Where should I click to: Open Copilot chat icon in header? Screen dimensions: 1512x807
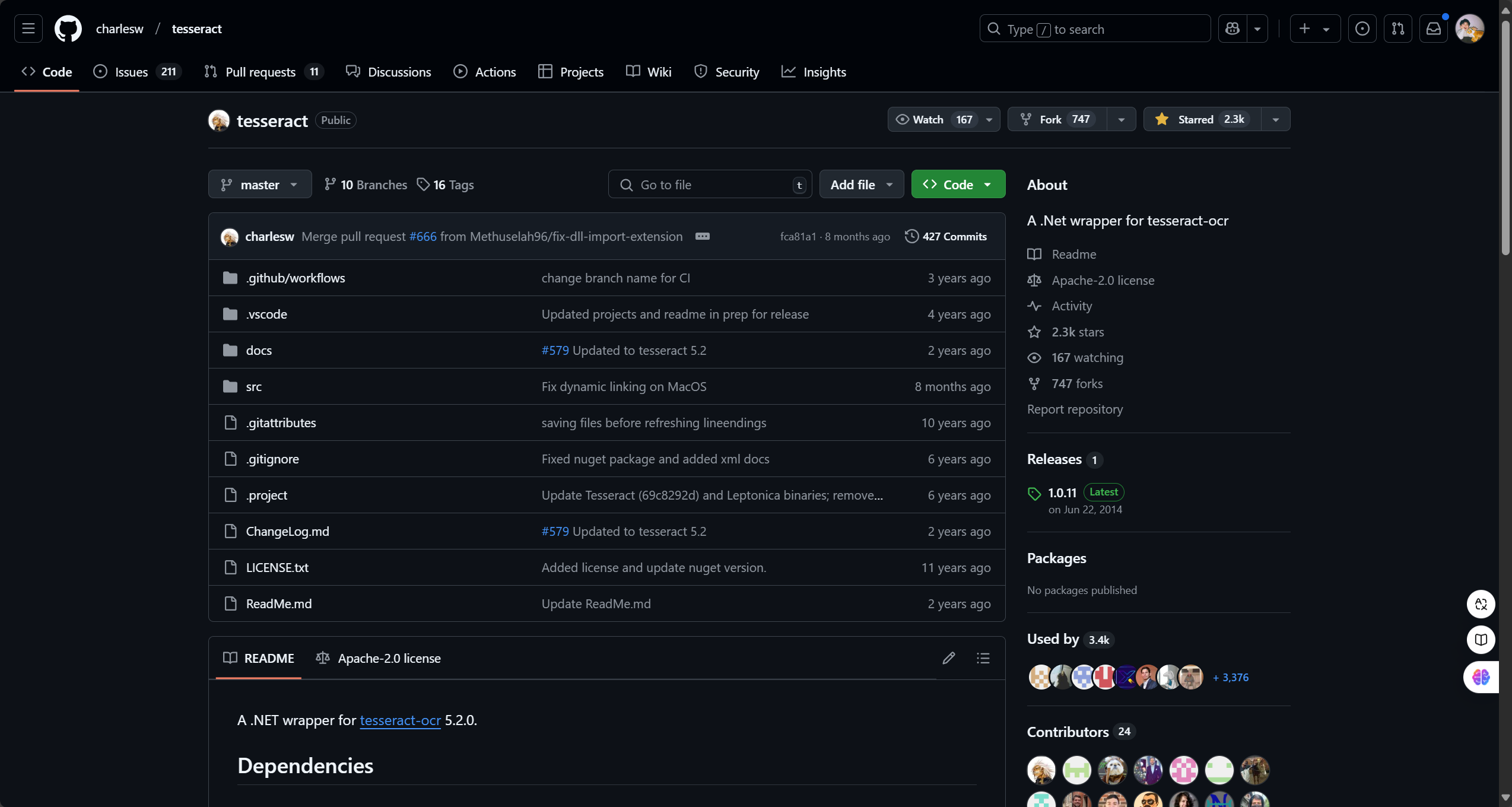1233,28
